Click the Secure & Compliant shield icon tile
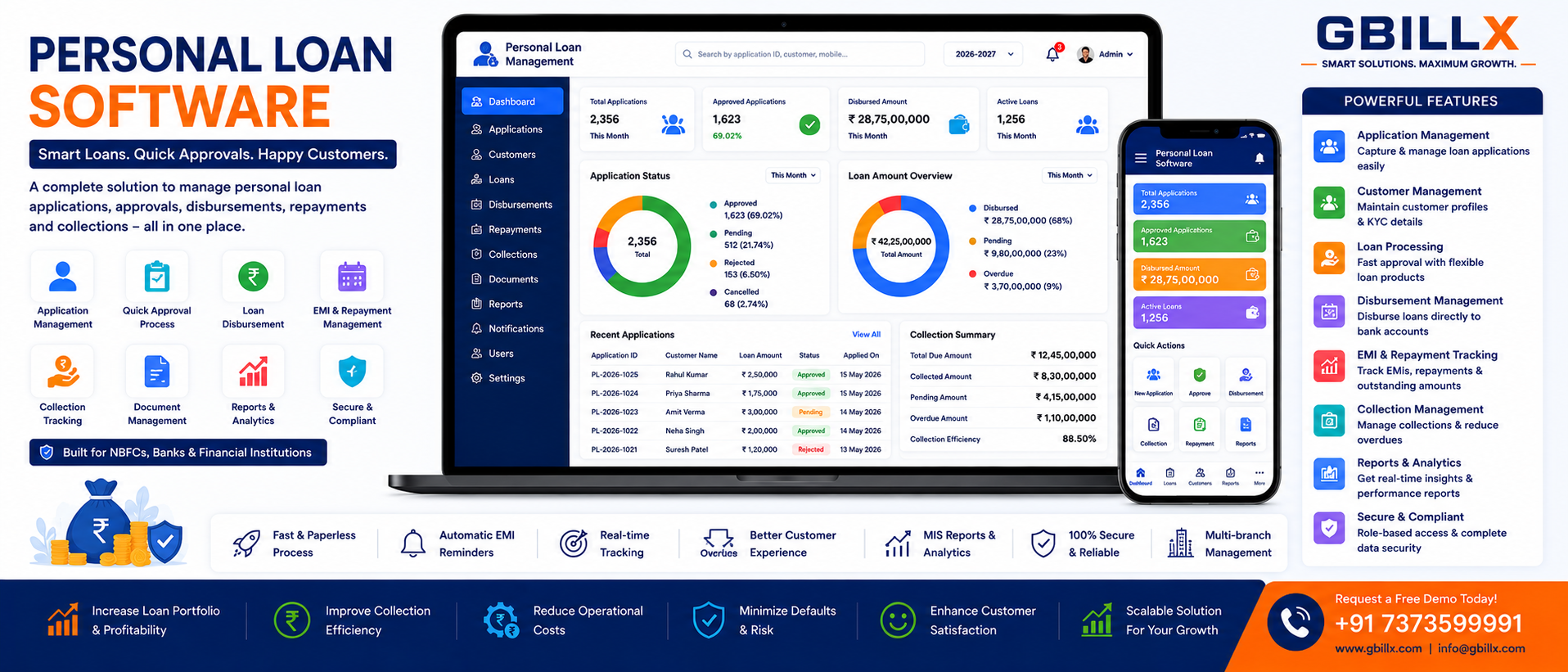 [352, 372]
